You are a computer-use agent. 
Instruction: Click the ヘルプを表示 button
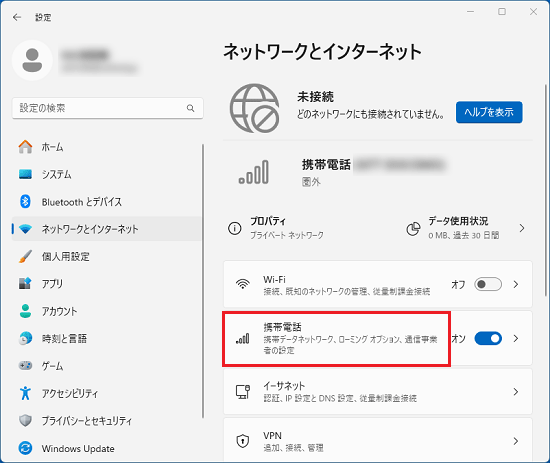click(489, 112)
